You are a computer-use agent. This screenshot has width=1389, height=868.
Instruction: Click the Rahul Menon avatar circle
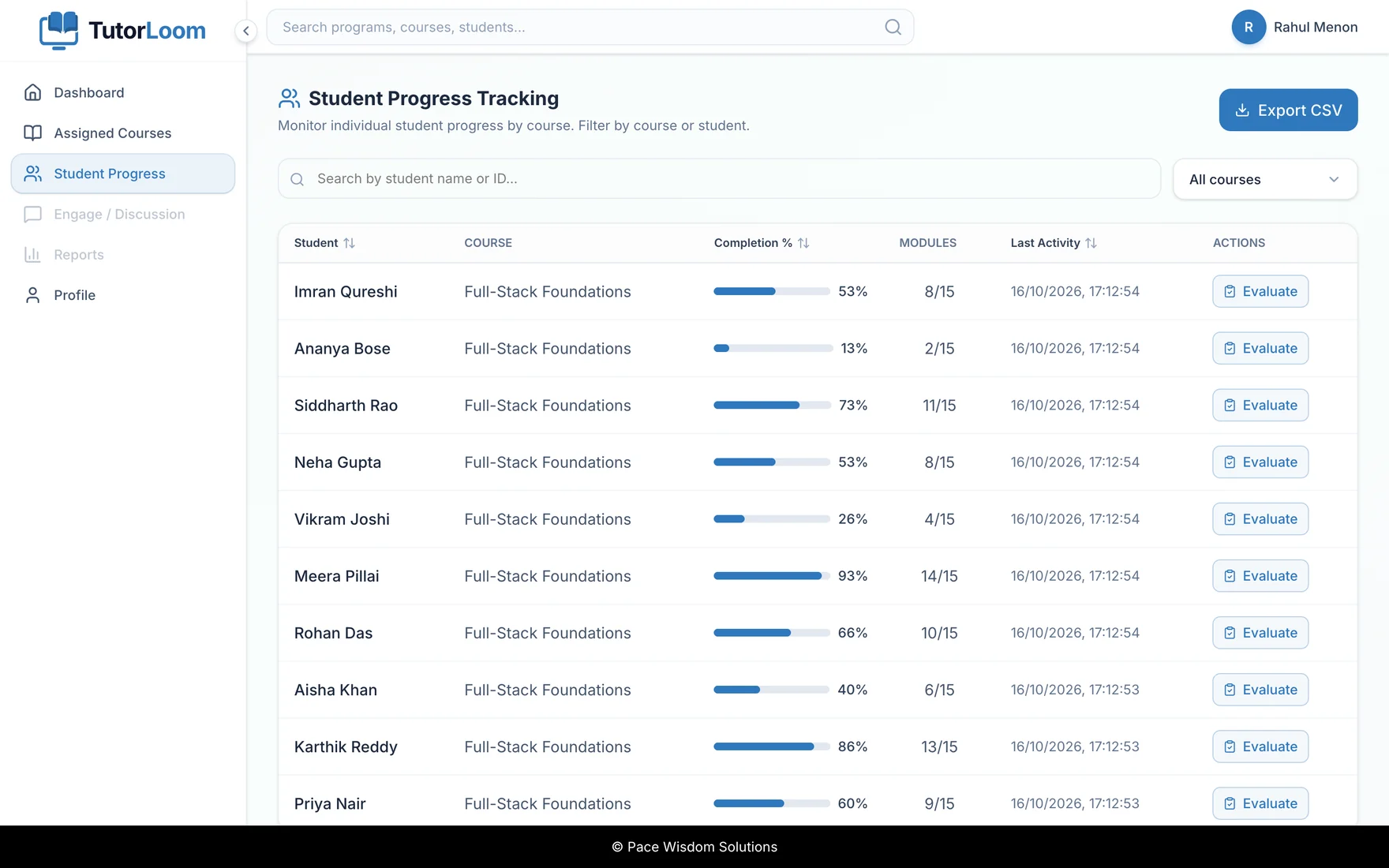1249,27
